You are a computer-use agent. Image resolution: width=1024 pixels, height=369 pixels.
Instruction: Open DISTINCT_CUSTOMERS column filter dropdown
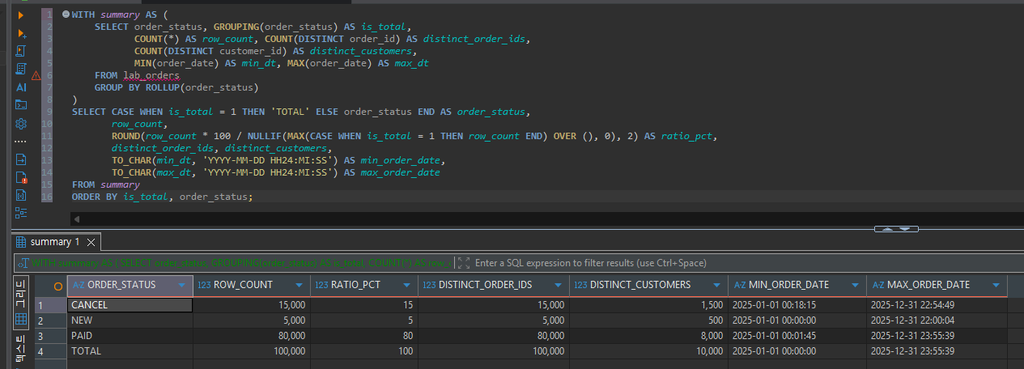click(717, 285)
